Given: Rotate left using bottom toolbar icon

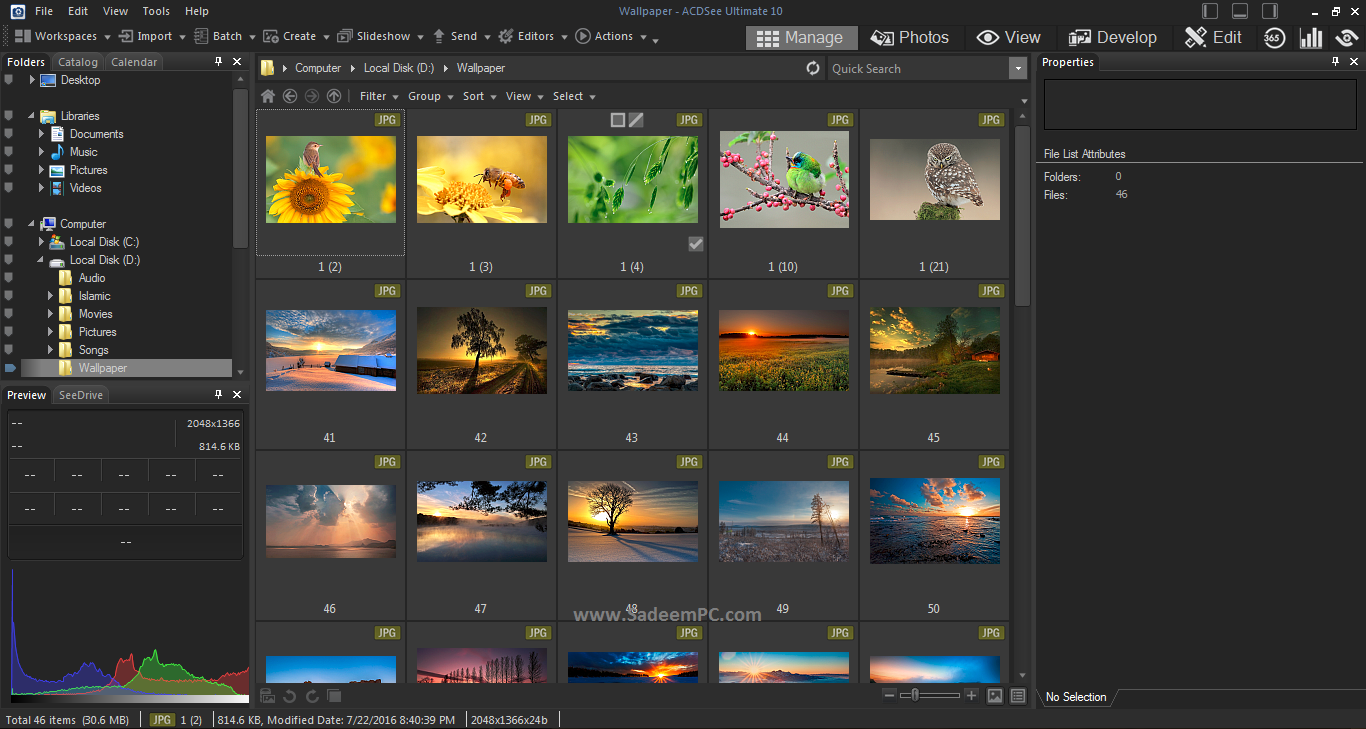Looking at the screenshot, I should (290, 696).
